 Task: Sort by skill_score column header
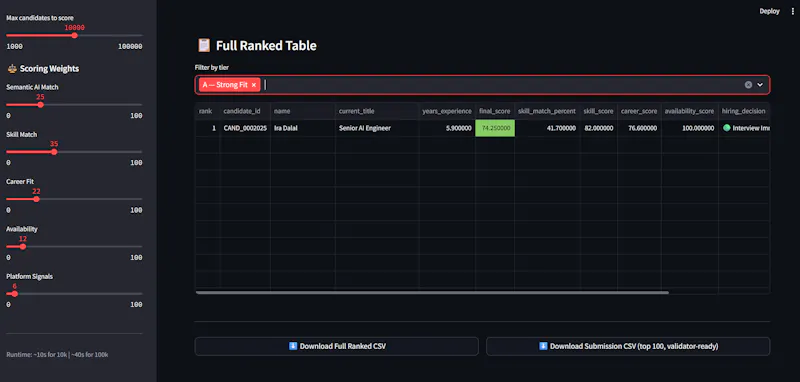coord(598,111)
